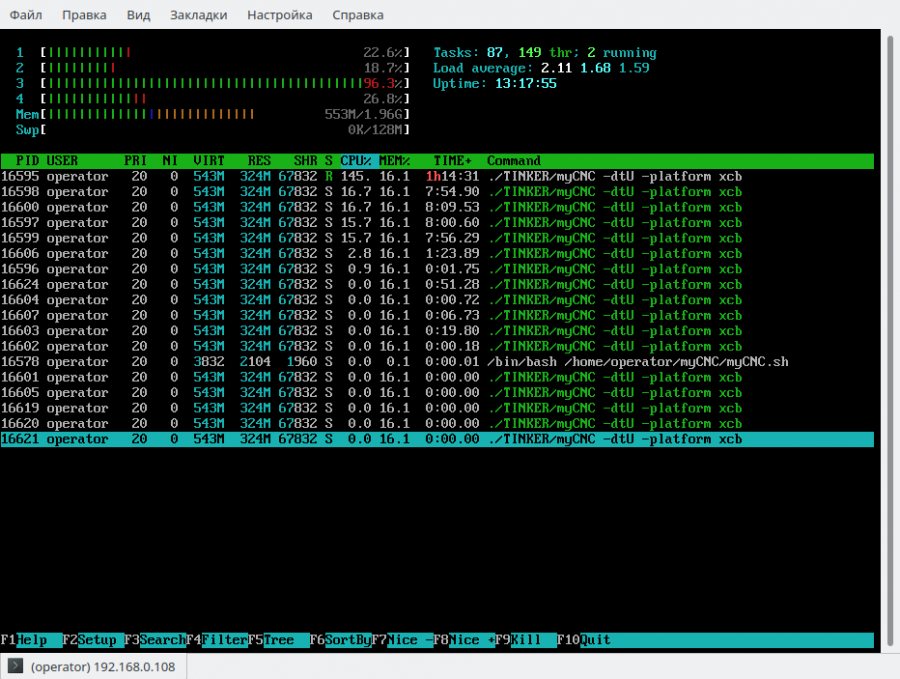Click the F4 Filter button
Image resolution: width=900 pixels, height=679 pixels.
pos(225,640)
